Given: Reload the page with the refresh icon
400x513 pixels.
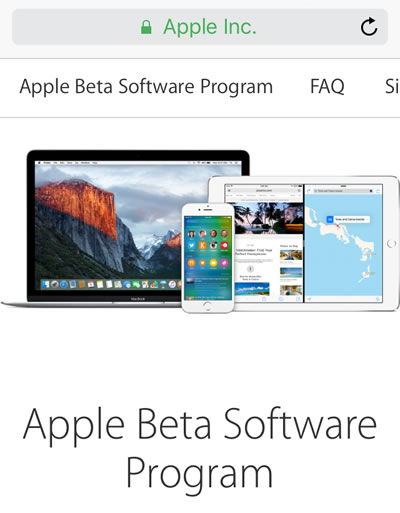Looking at the screenshot, I should click(369, 27).
